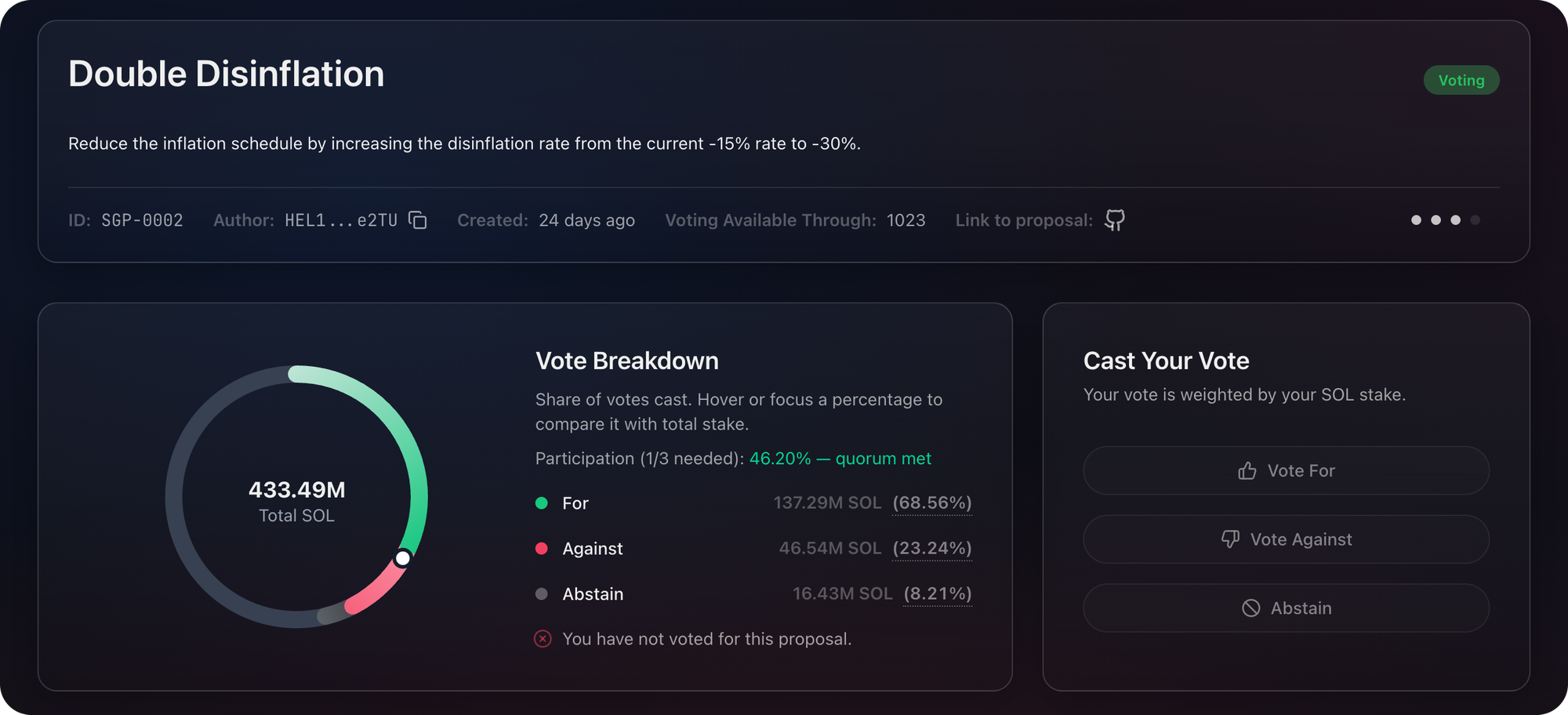Click the Vote For button
1568x715 pixels.
coord(1286,470)
